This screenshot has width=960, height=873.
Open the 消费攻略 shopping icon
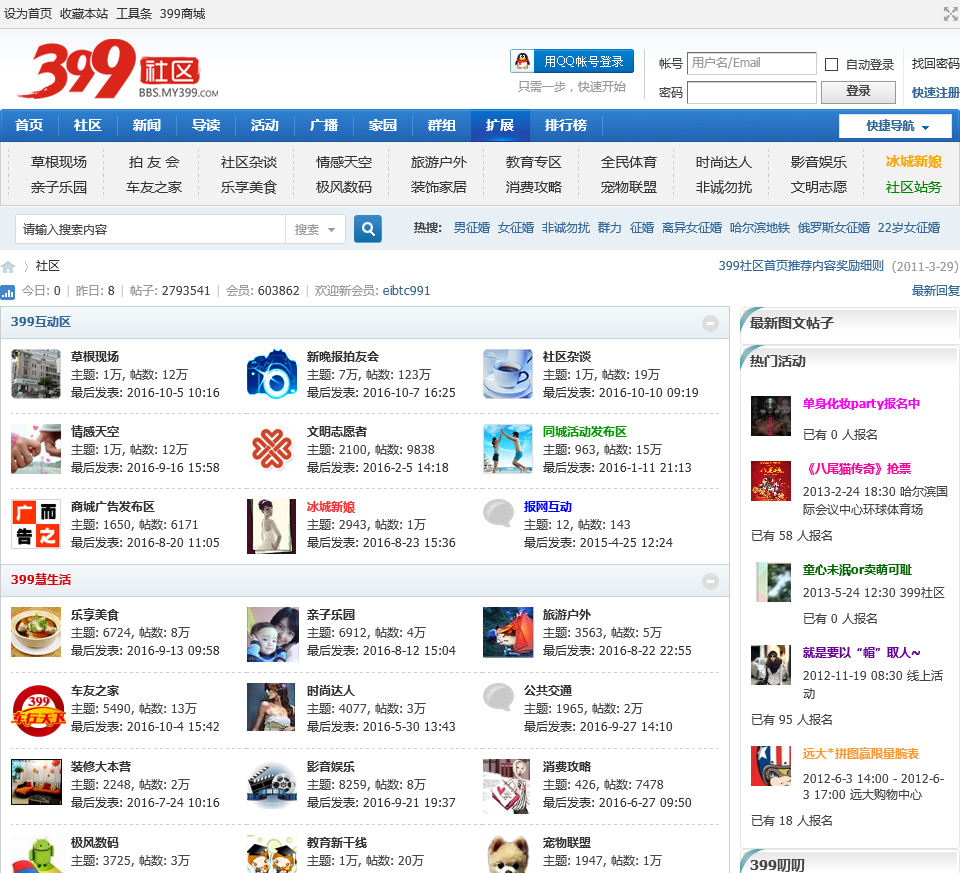coord(506,786)
